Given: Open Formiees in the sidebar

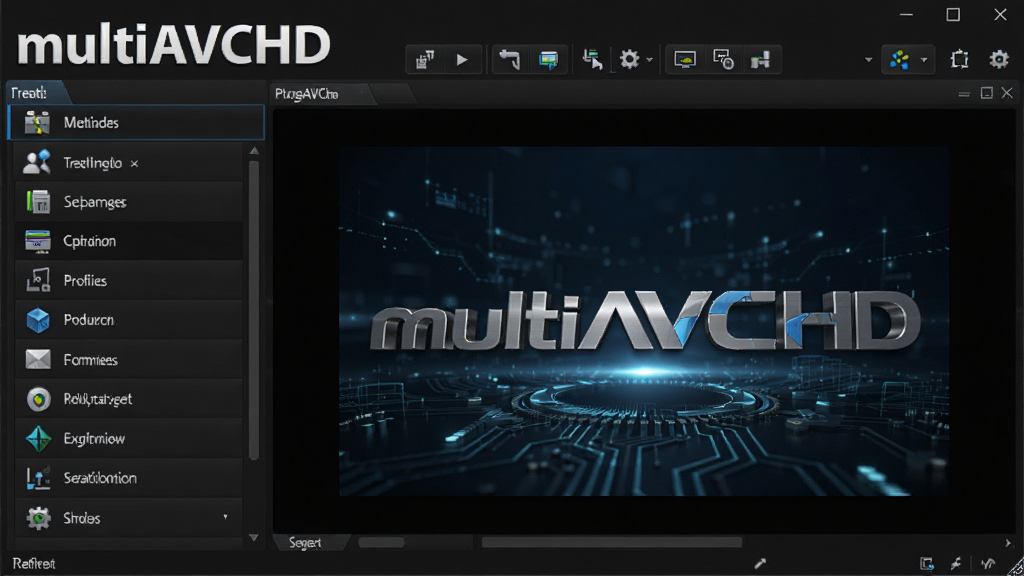Looking at the screenshot, I should pyautogui.click(x=128, y=360).
